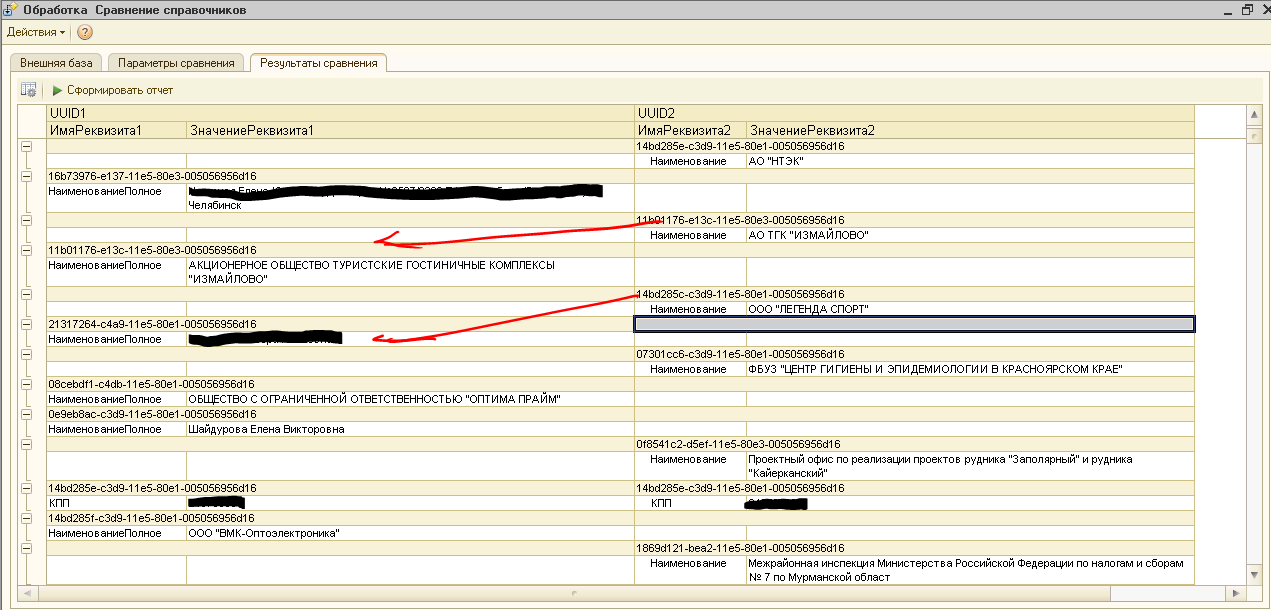
Task: Collapse the group containing АО ТГК "ИЗМАЙЛОВО"
Action: point(26,220)
